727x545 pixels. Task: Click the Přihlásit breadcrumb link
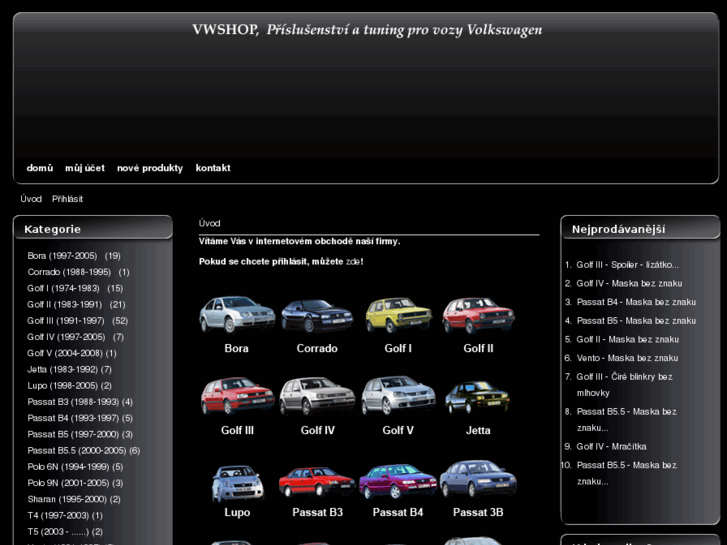click(x=67, y=199)
